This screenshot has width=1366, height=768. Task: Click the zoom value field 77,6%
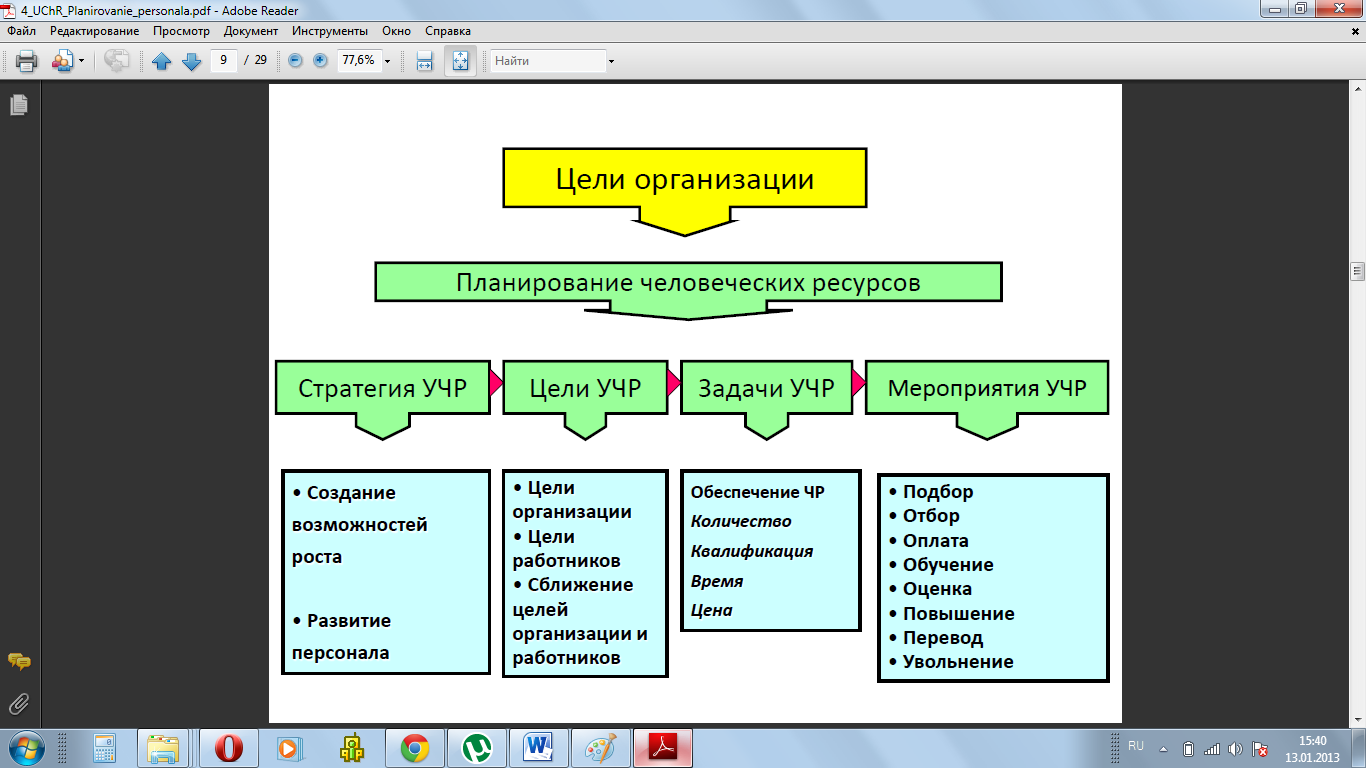click(x=358, y=60)
